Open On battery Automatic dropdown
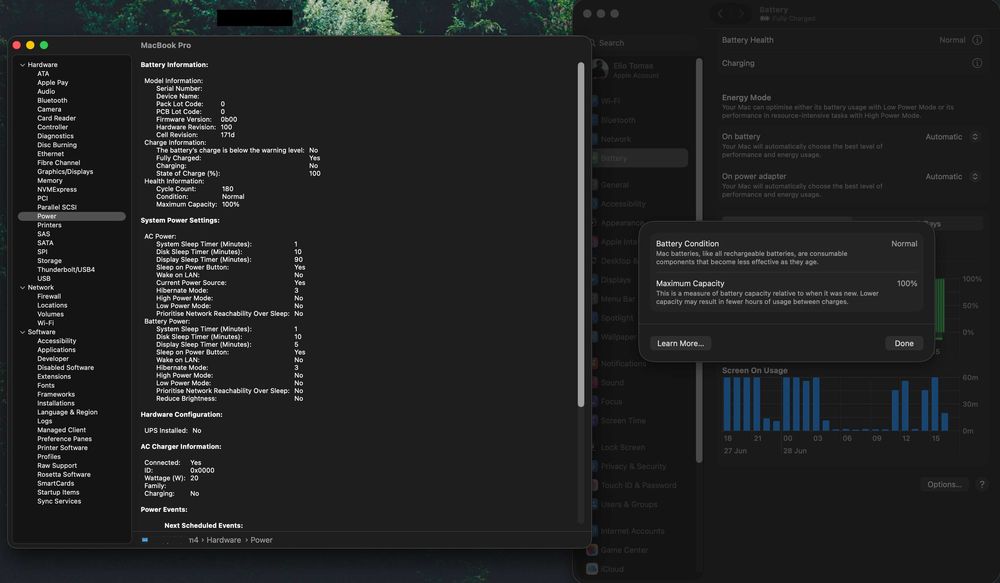 point(952,137)
